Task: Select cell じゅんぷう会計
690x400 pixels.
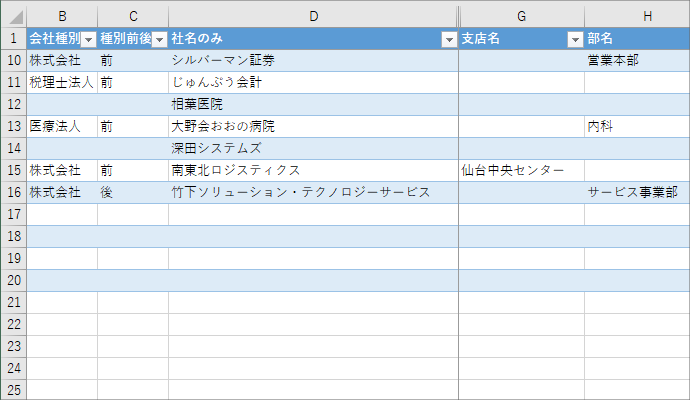Action: coord(313,83)
